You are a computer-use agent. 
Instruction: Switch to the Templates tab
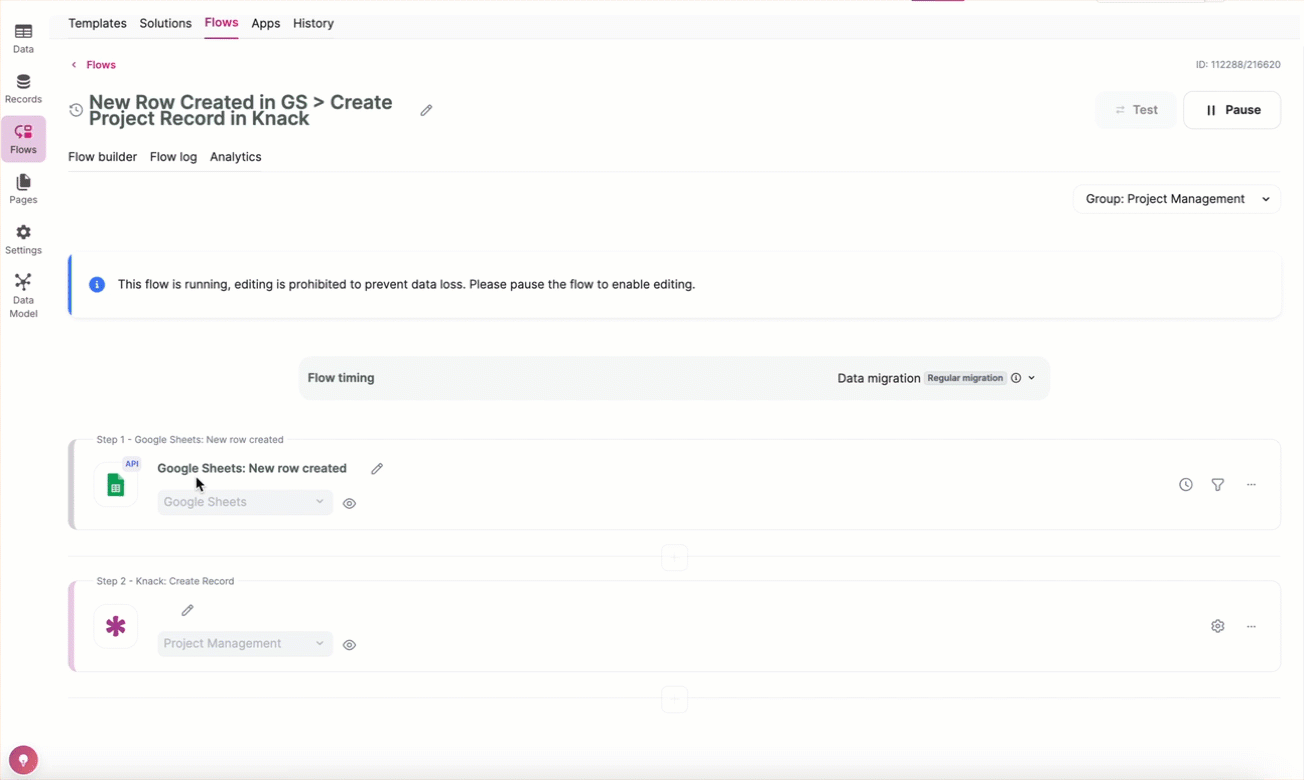(97, 23)
